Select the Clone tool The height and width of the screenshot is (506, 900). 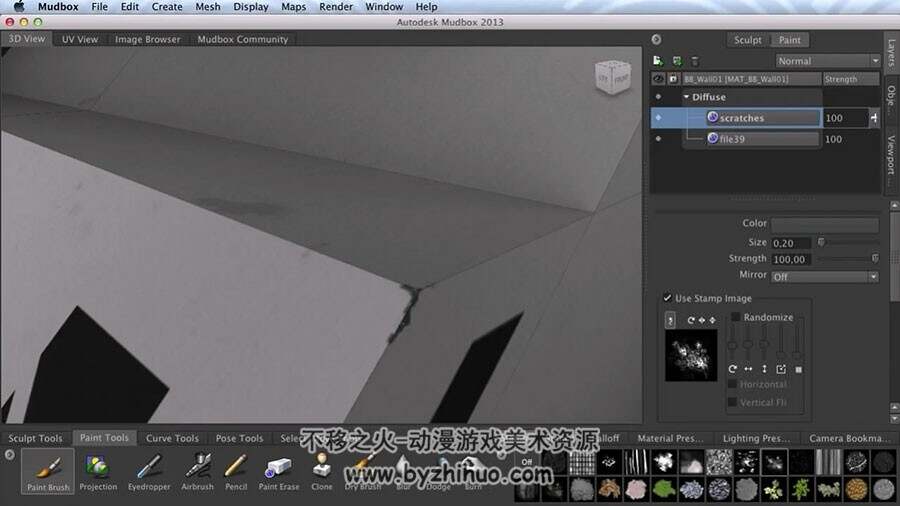point(321,472)
